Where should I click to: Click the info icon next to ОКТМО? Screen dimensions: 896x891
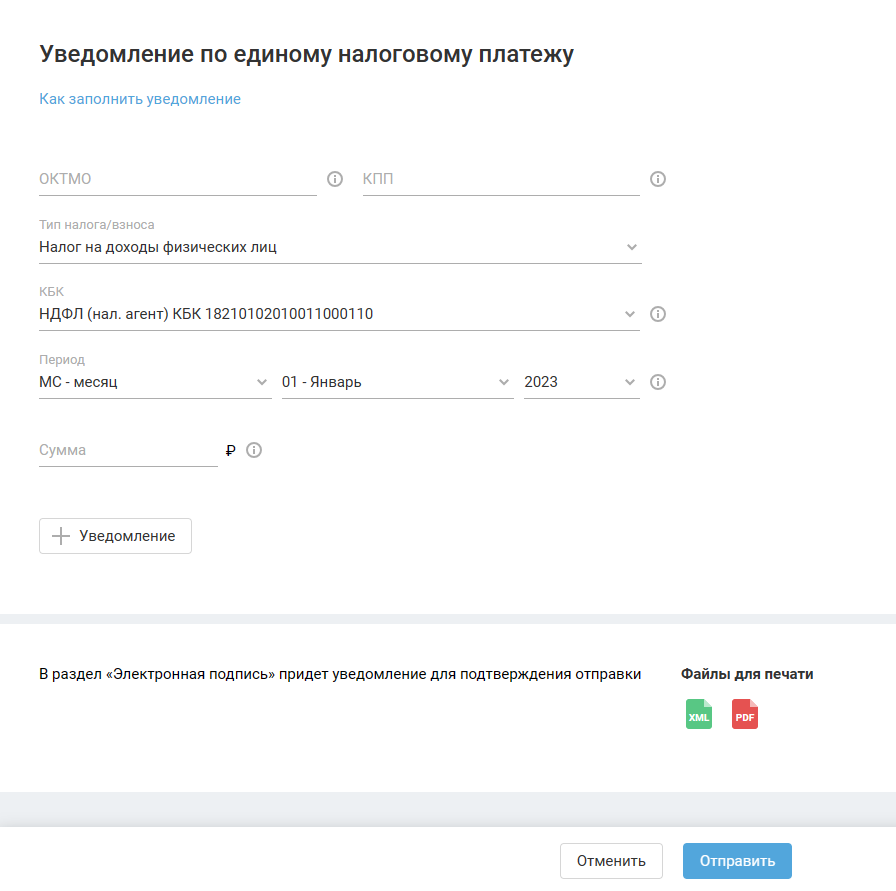(335, 180)
